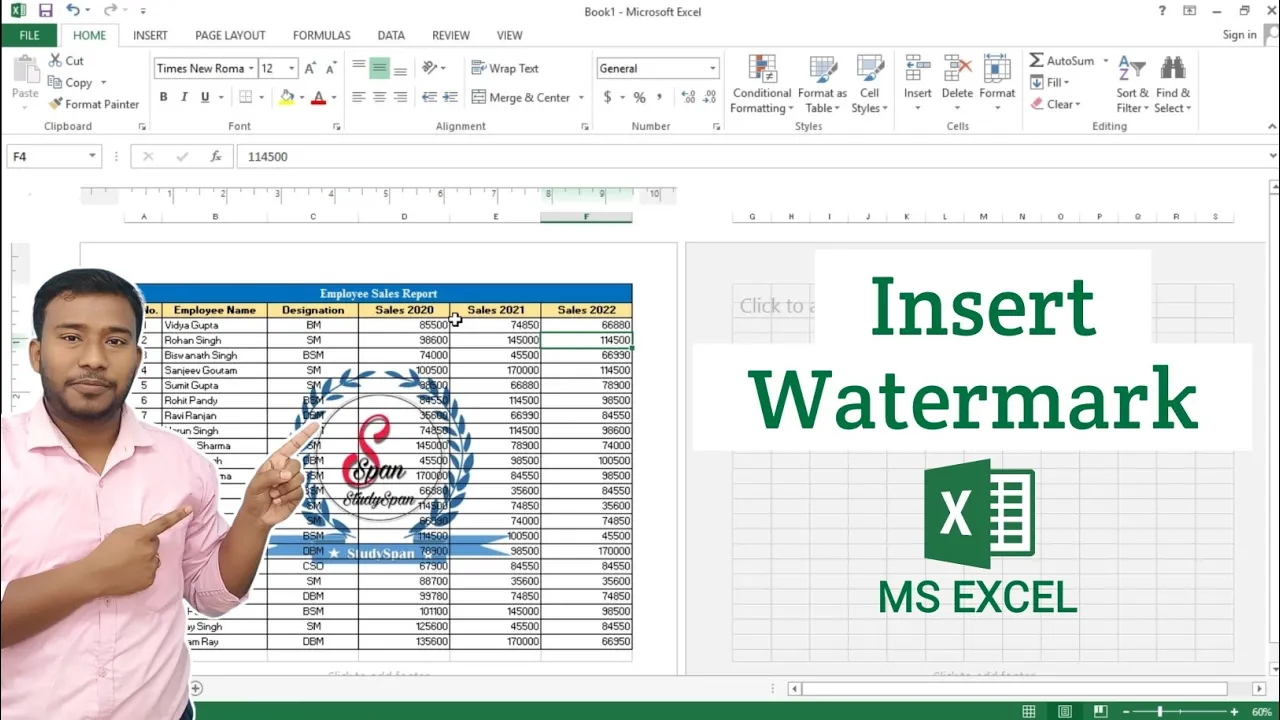Apply the fill color bucket
This screenshot has height=720, width=1280.
287,97
